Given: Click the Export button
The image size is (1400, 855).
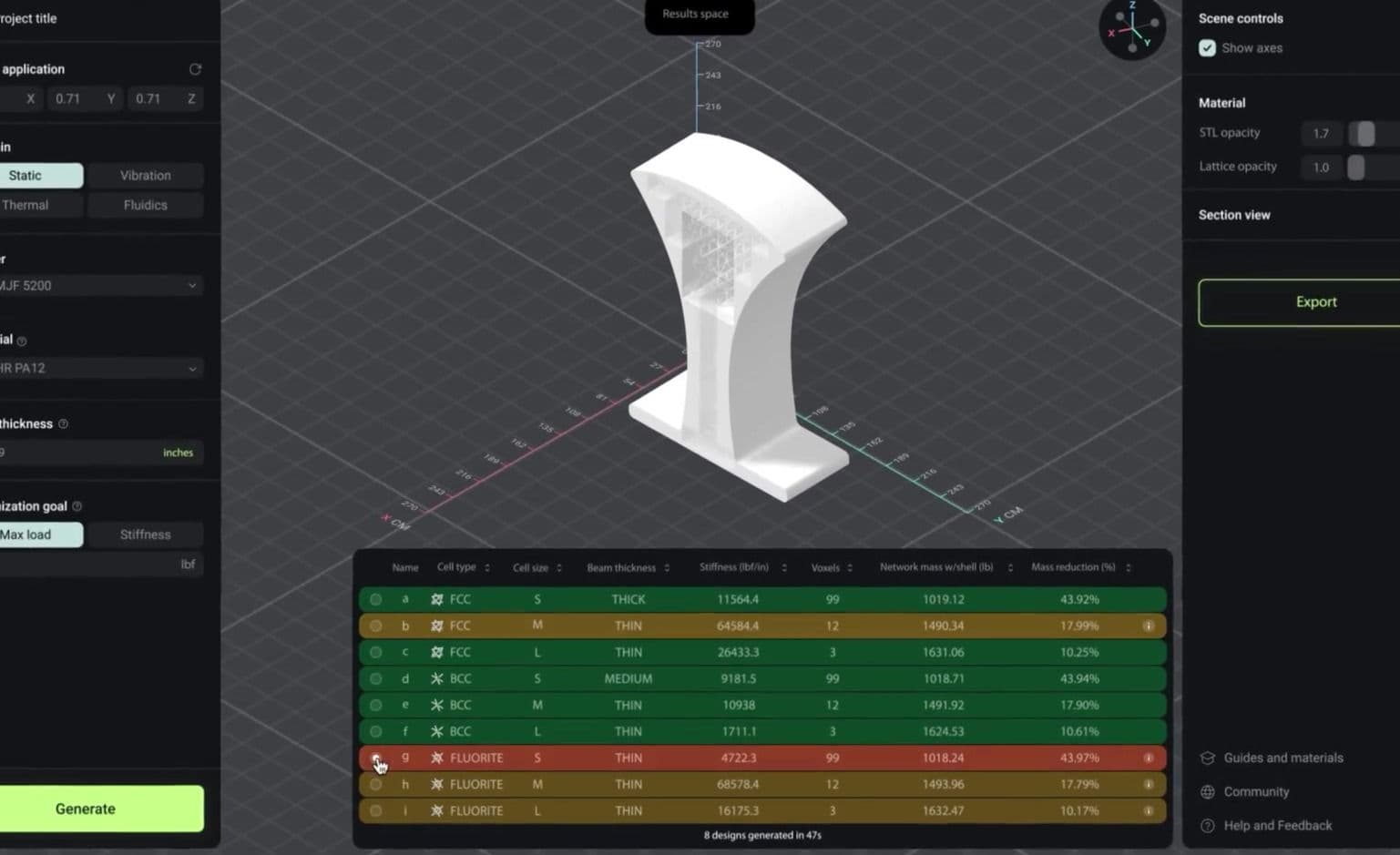Looking at the screenshot, I should [x=1316, y=302].
